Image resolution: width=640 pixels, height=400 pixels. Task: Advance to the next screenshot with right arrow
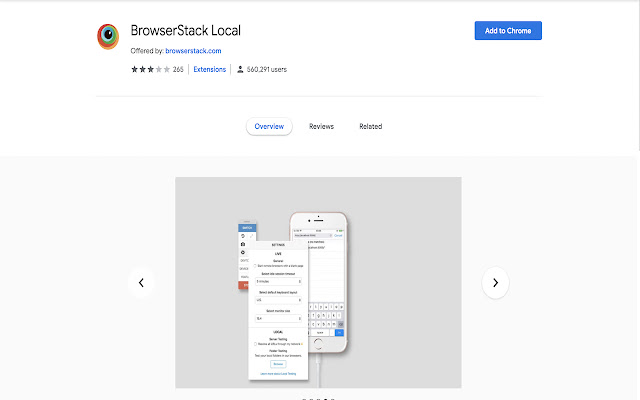[x=495, y=282]
